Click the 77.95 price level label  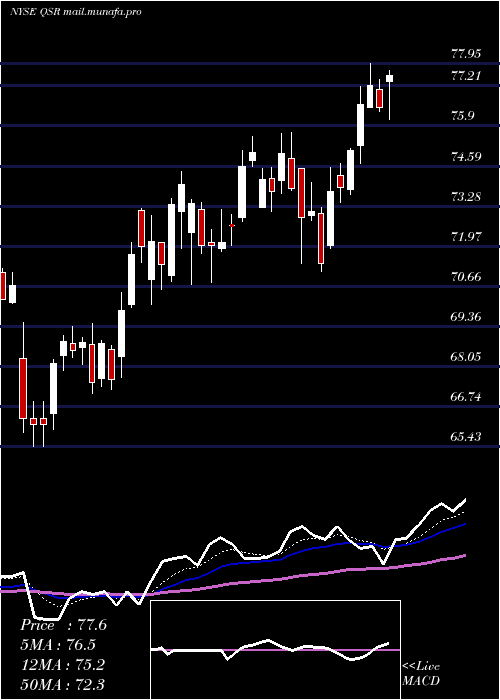point(466,54)
